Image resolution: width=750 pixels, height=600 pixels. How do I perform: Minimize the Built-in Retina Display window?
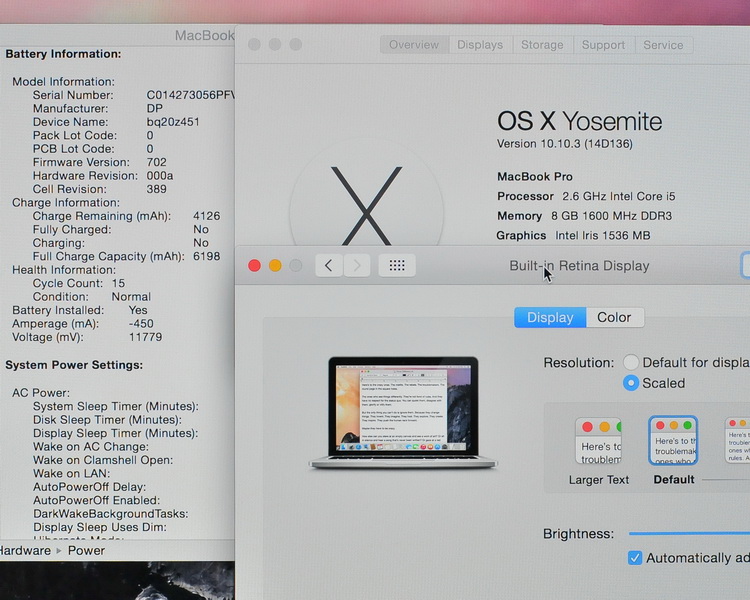tap(275, 266)
